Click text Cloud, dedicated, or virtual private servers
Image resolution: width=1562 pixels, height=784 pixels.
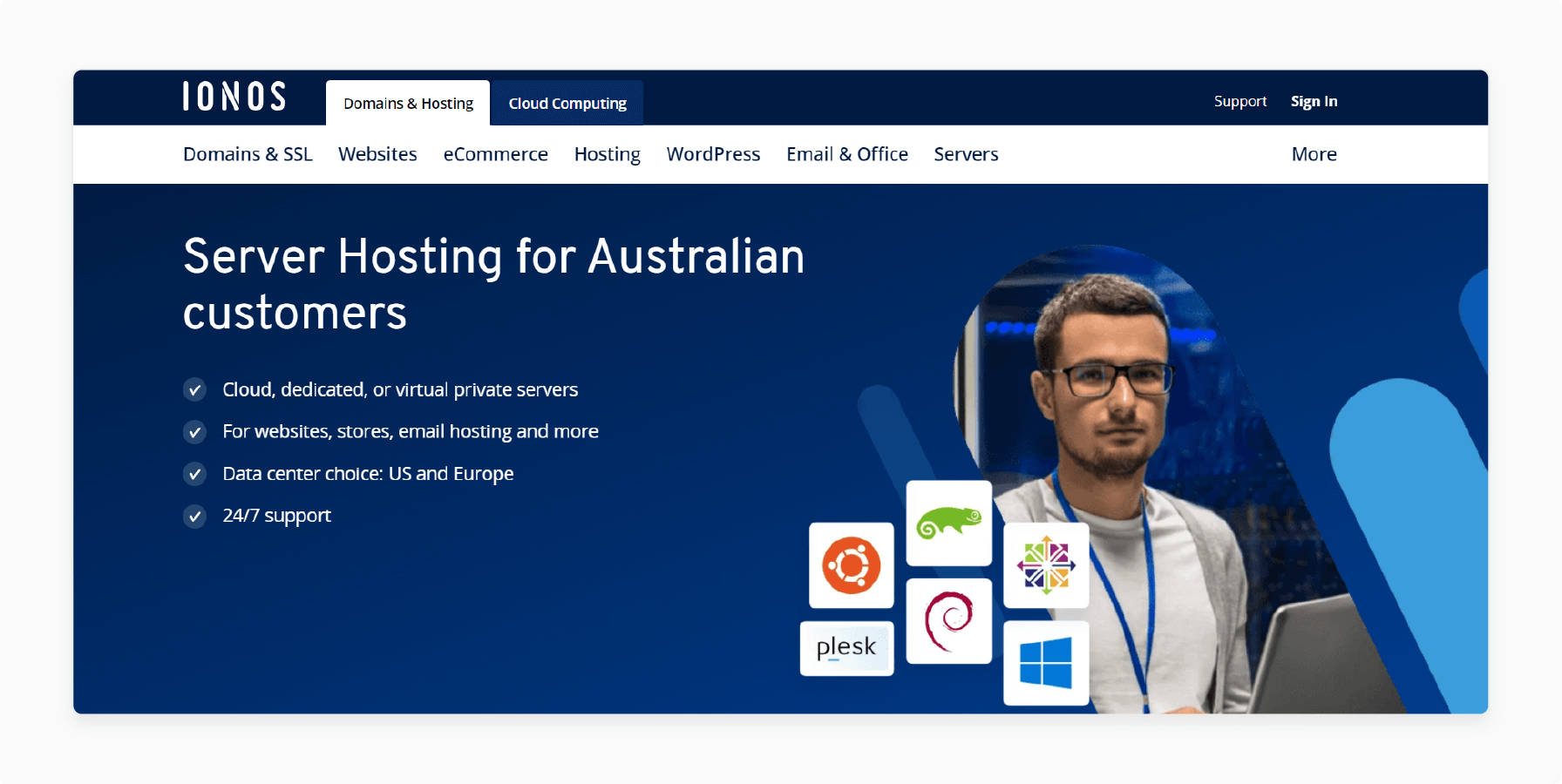[x=400, y=389]
